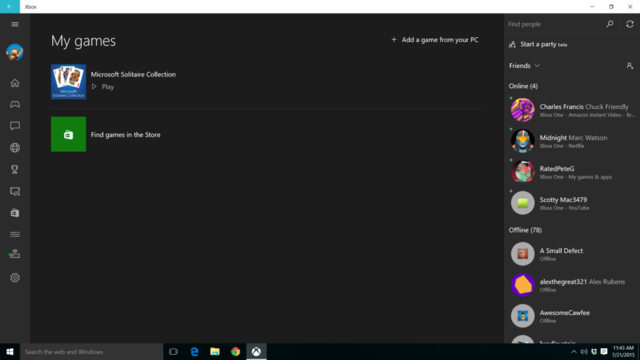The height and width of the screenshot is (360, 640).
Task: Click Search the web and Windows box
Action: [91, 351]
